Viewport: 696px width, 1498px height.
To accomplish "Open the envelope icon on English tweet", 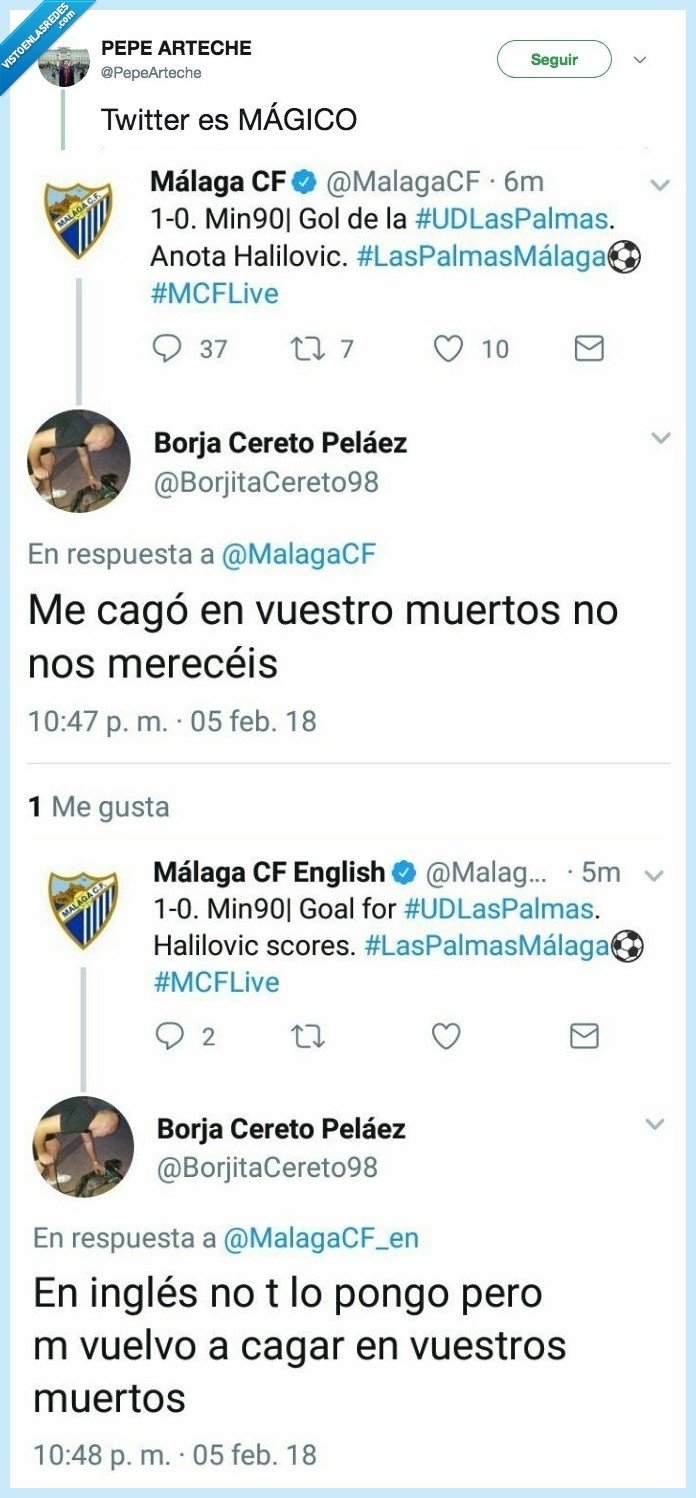I will 584,1040.
